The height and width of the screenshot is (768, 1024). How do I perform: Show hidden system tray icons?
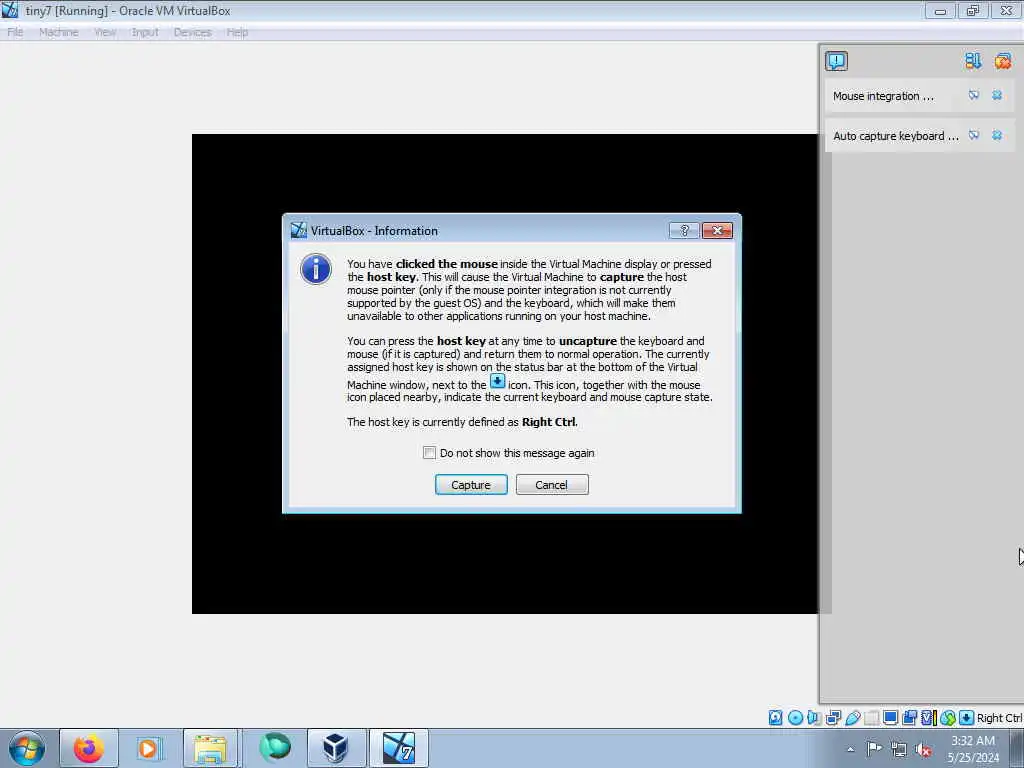coord(850,749)
